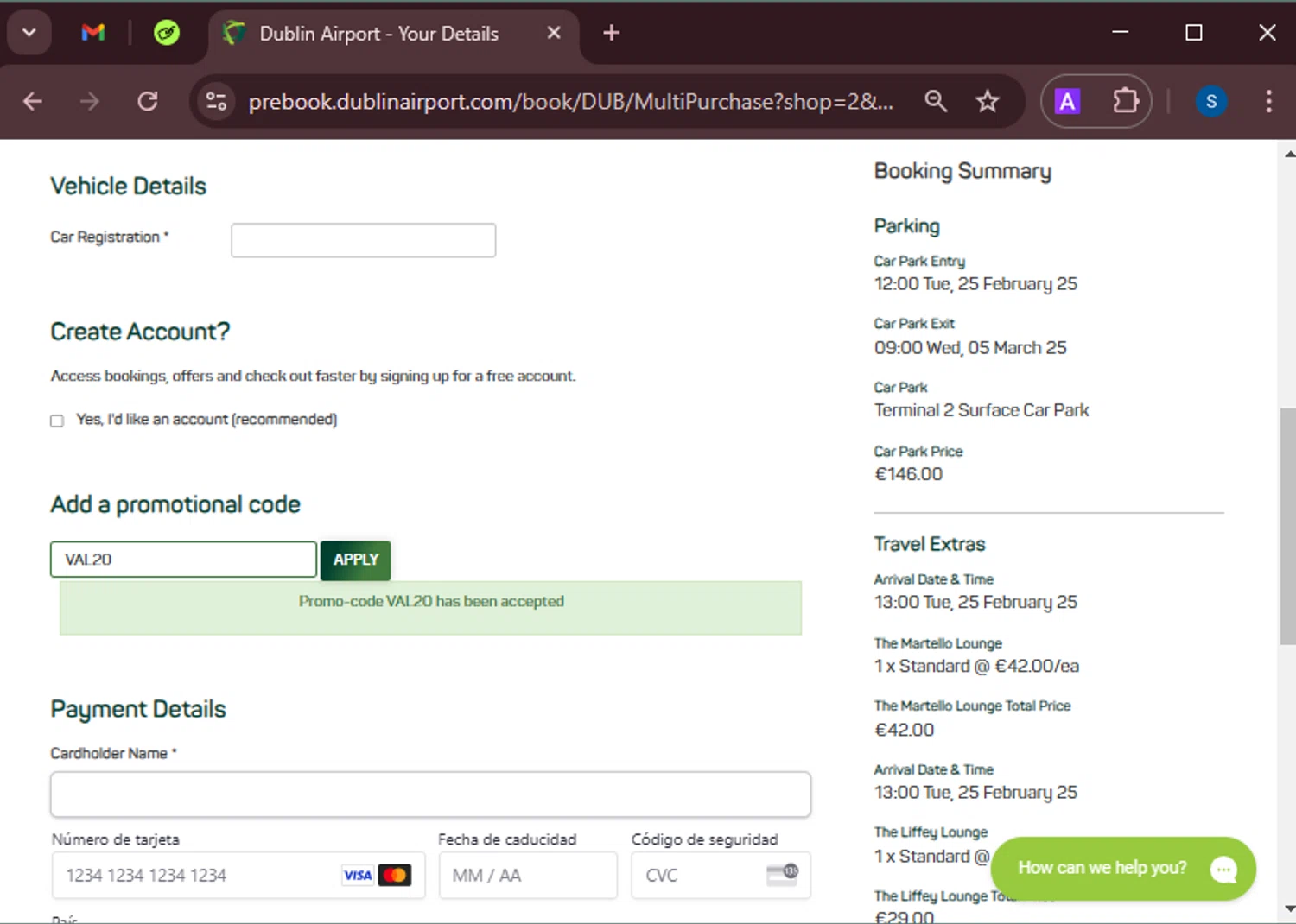The height and width of the screenshot is (924, 1296).
Task: Focus the Car Registration field
Action: pos(364,240)
